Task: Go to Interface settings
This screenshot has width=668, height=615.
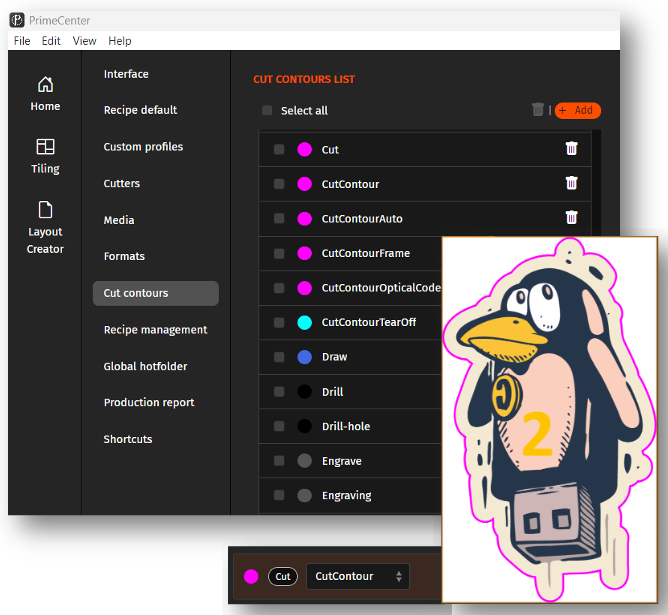Action: click(126, 74)
